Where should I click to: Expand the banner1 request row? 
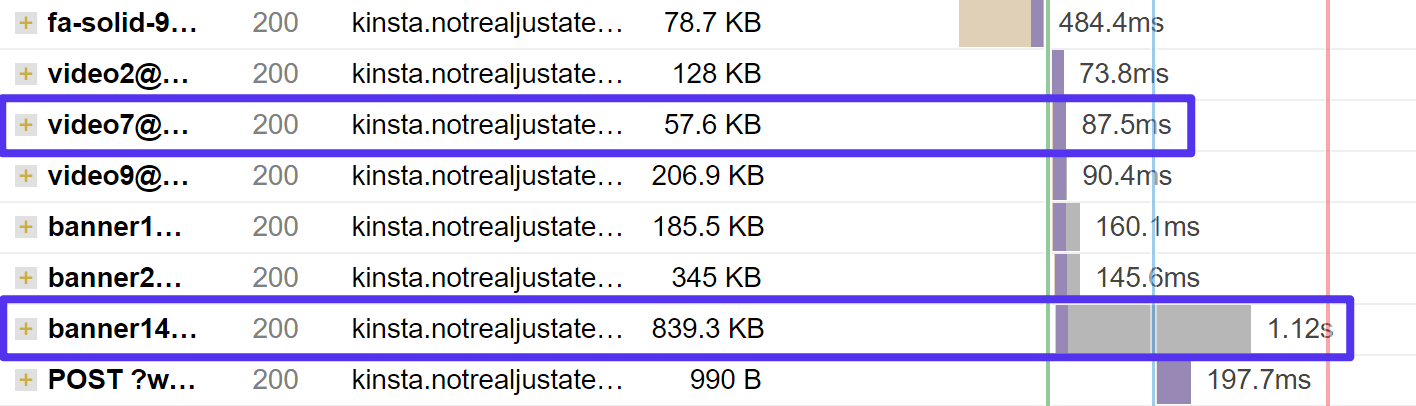(x=25, y=227)
